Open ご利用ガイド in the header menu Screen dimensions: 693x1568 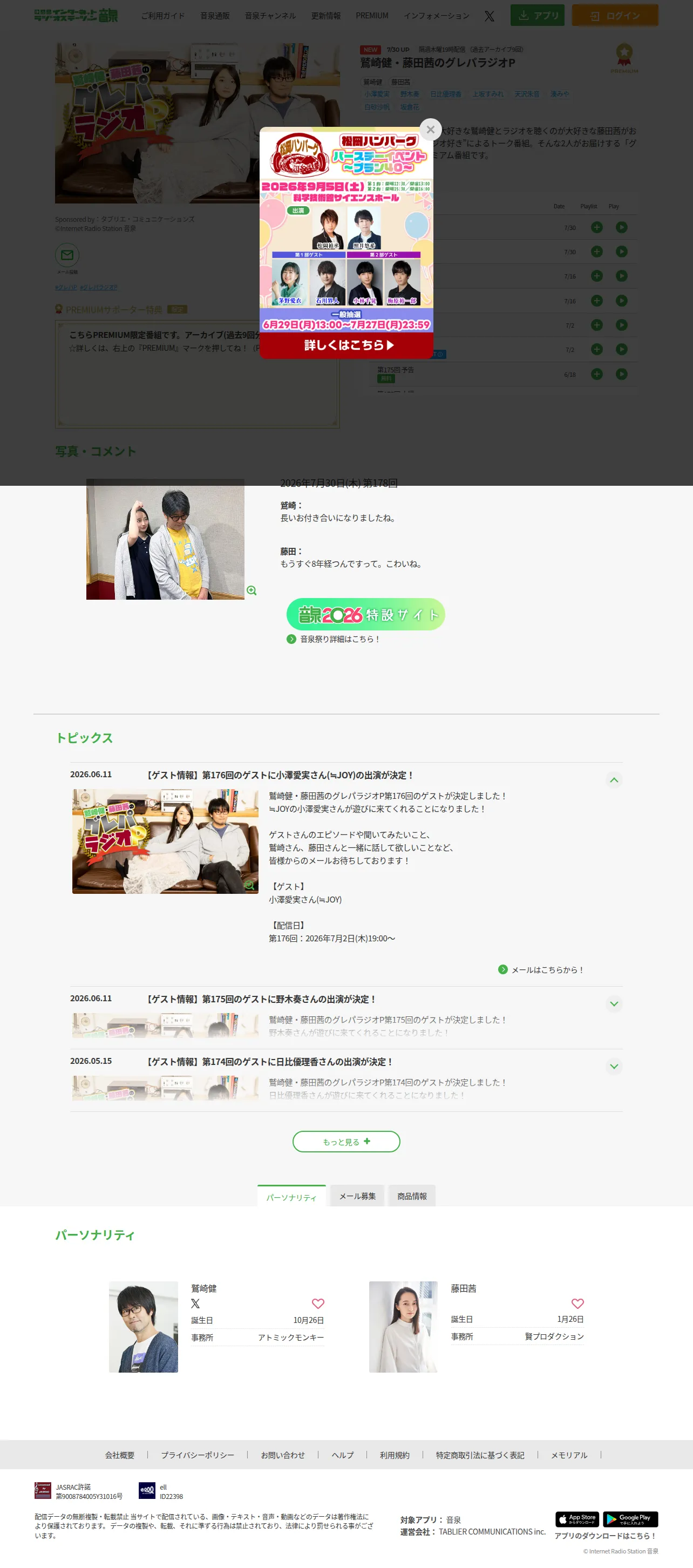(162, 16)
